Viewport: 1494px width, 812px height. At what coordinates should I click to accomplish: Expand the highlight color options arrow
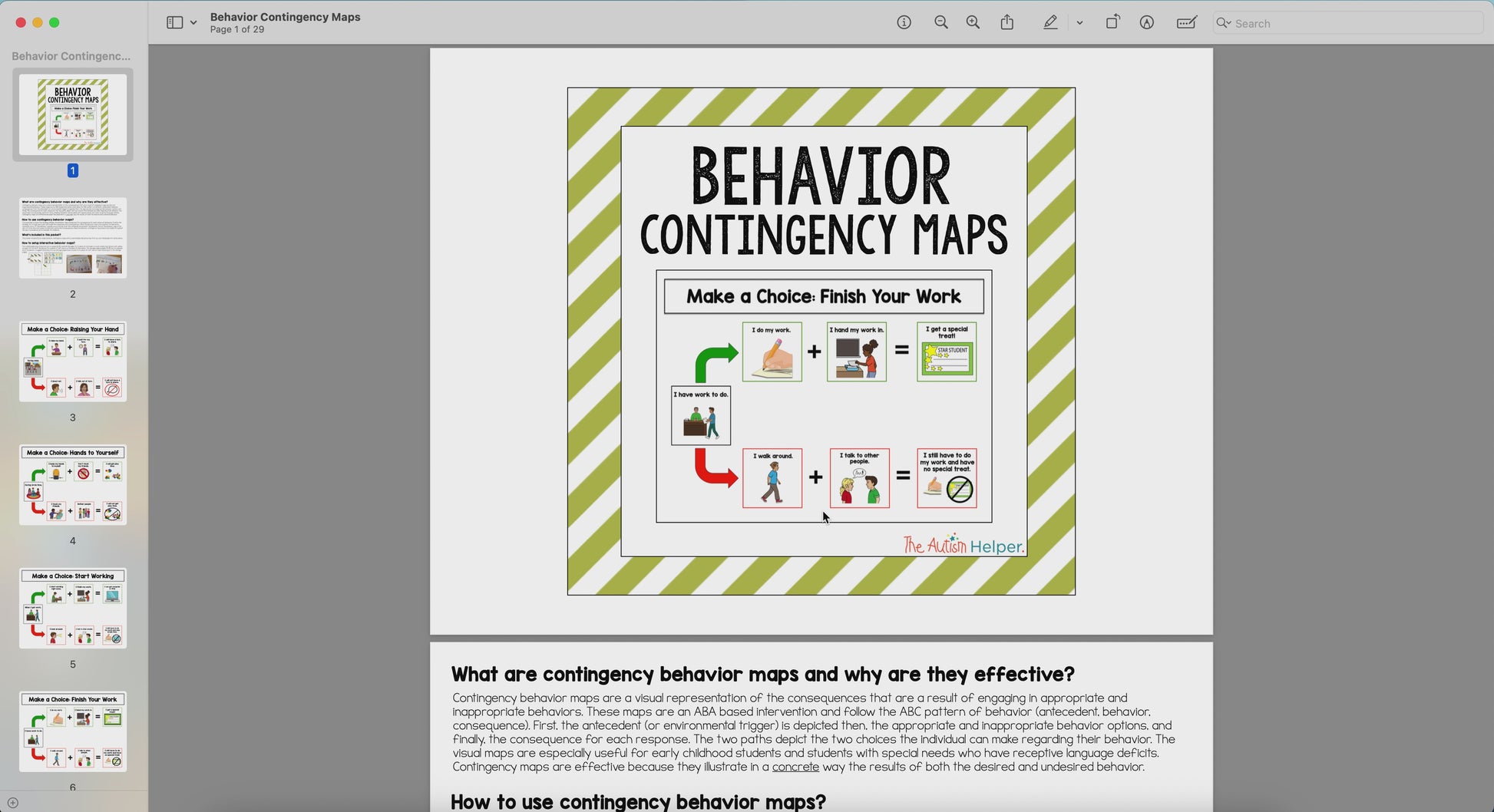click(x=1079, y=23)
